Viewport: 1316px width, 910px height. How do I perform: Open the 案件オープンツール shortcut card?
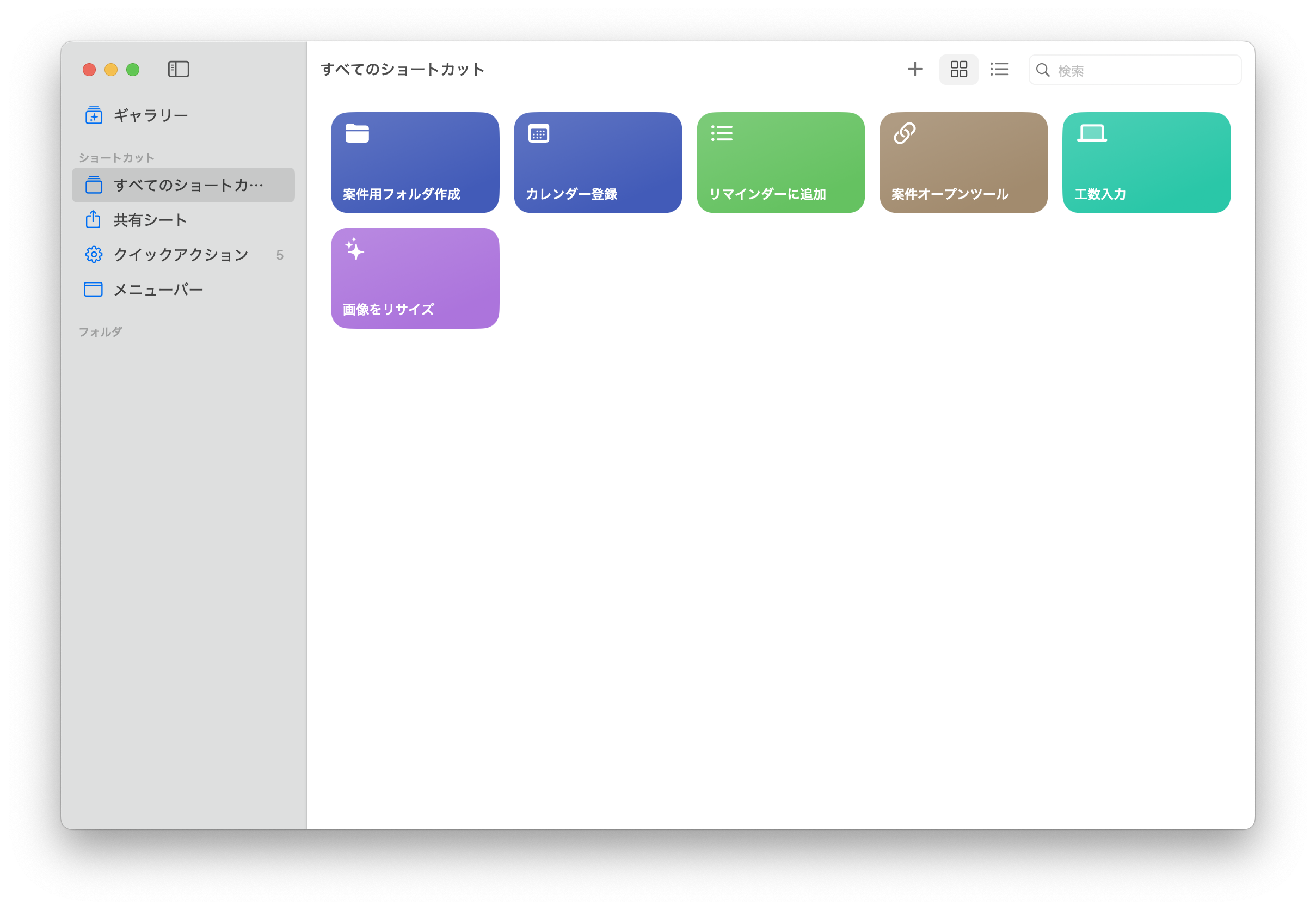click(963, 163)
